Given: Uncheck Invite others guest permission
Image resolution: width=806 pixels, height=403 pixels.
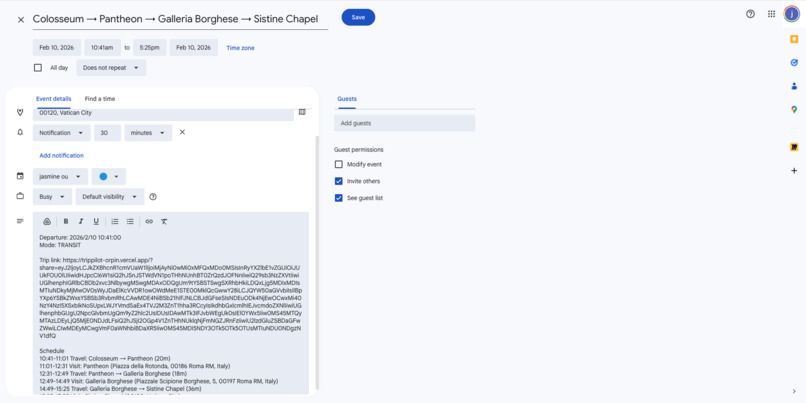Looking at the screenshot, I should [338, 181].
